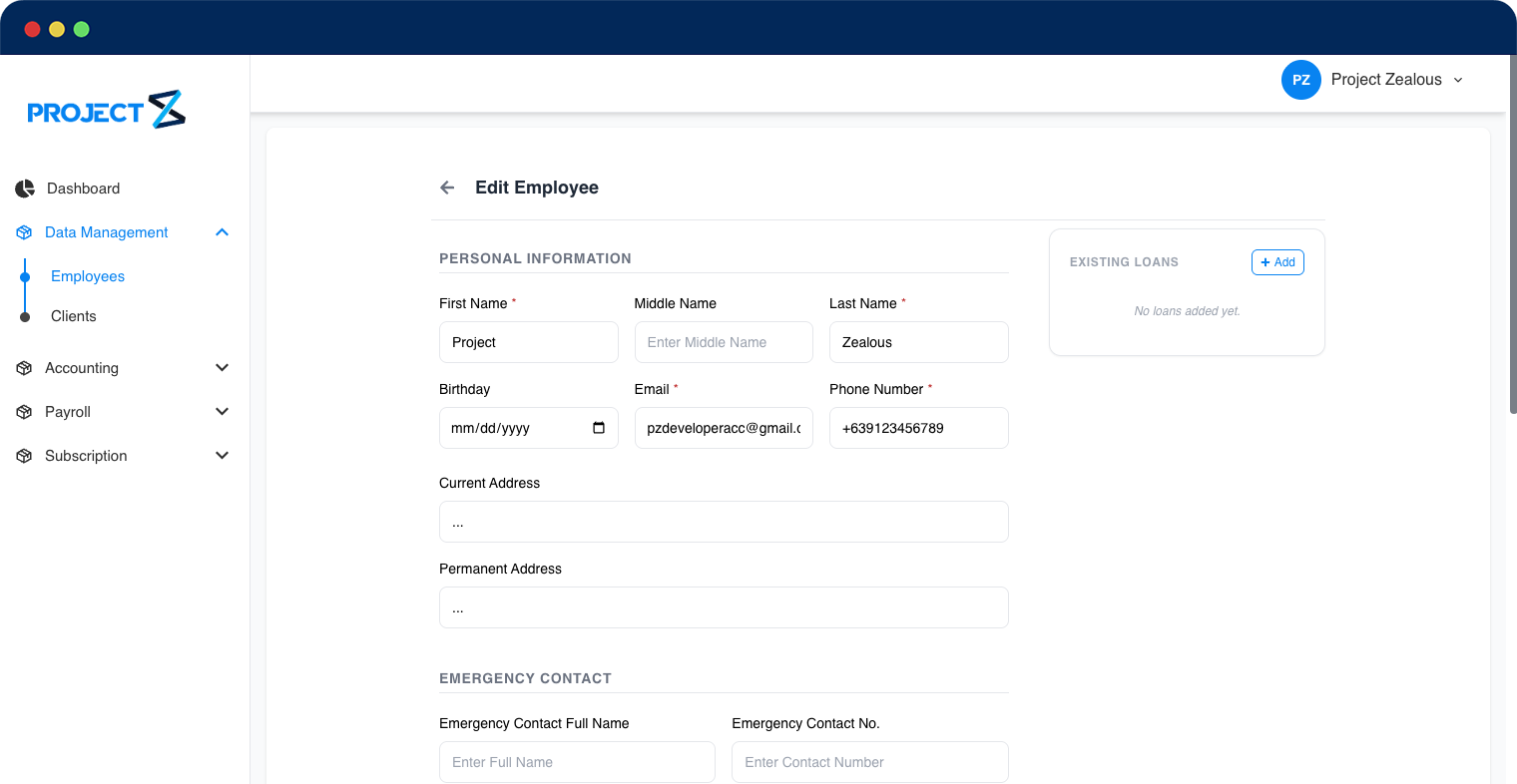Focus the First Name field
Image resolution: width=1517 pixels, height=784 pixels.
[529, 342]
